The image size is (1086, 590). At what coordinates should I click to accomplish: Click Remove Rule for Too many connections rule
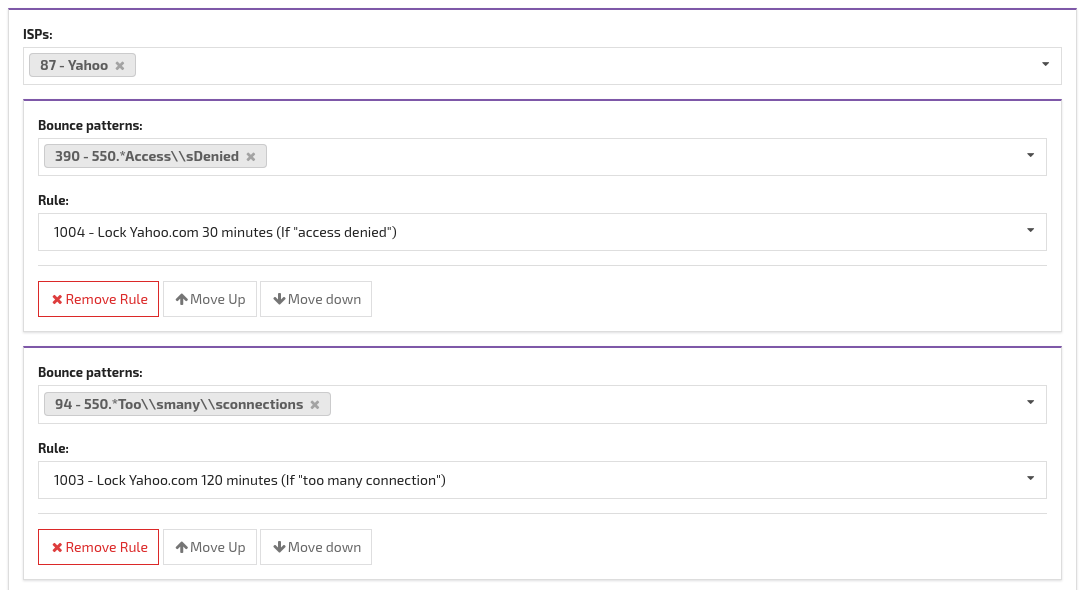(98, 547)
